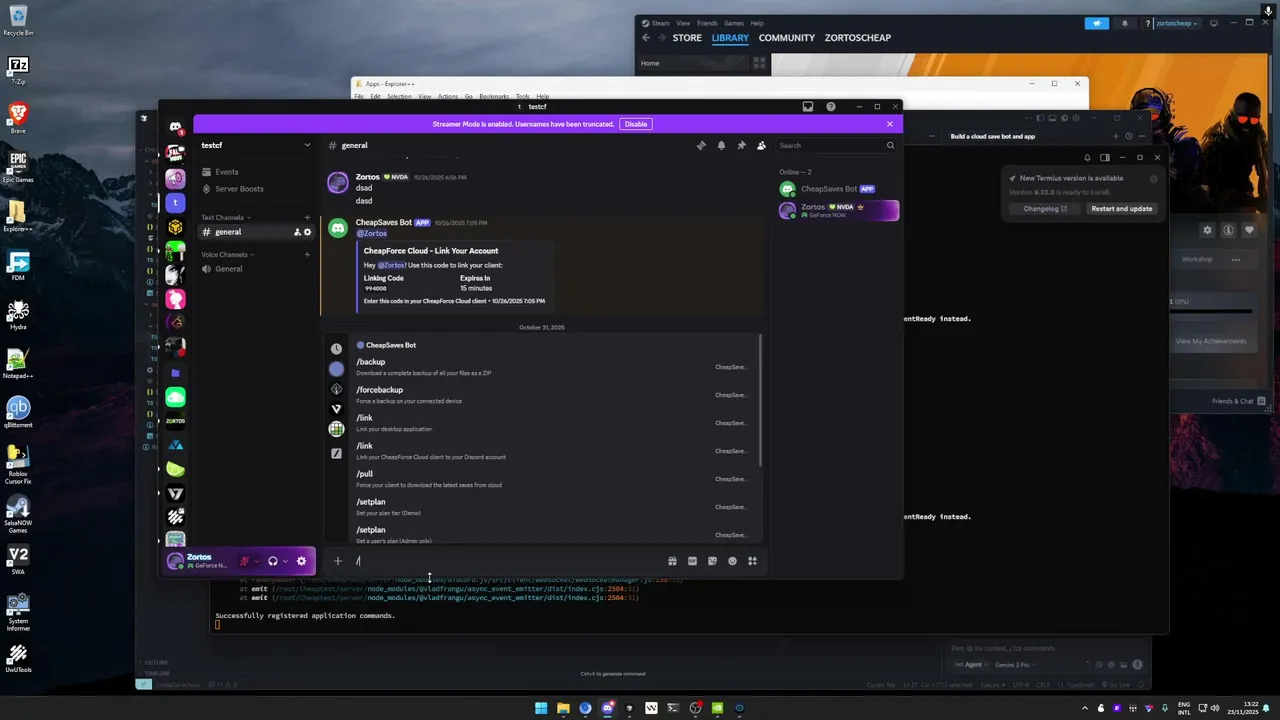The image size is (1280, 720).
Task: Toggle headphone deafen in Discord user panel
Action: tap(272, 561)
